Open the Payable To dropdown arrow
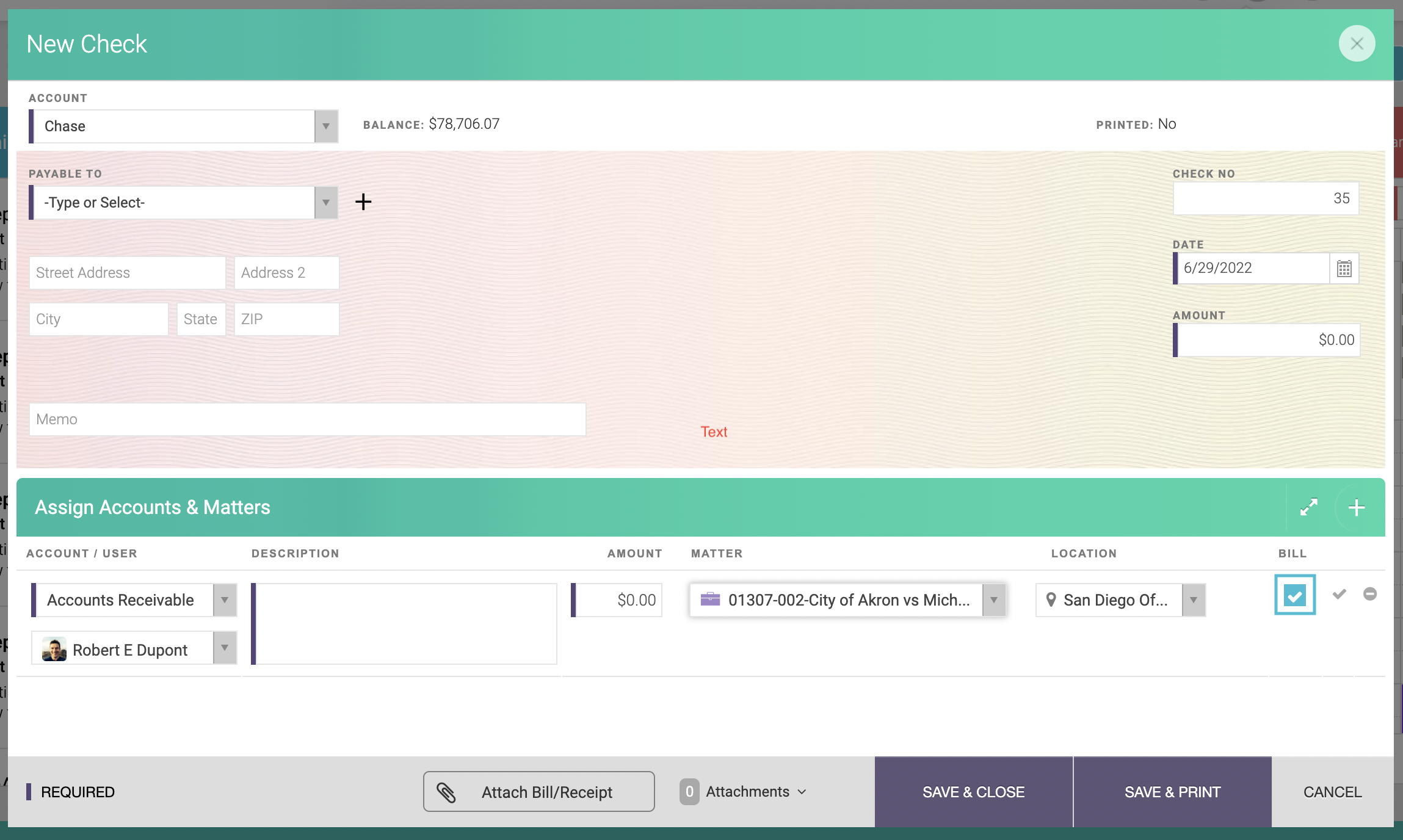This screenshot has height=840, width=1403. point(326,203)
